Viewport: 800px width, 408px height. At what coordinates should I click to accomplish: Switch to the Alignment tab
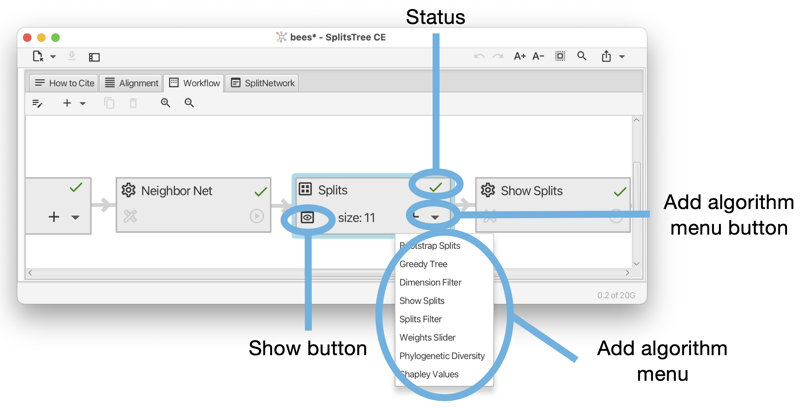pyautogui.click(x=132, y=83)
